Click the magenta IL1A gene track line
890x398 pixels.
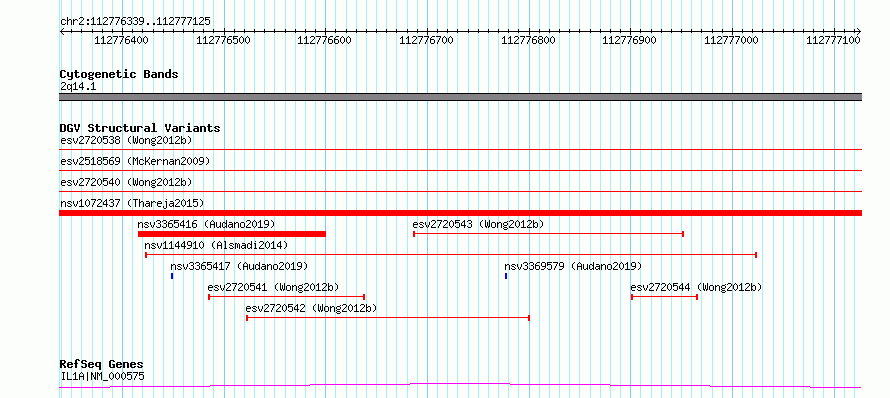(x=460, y=386)
